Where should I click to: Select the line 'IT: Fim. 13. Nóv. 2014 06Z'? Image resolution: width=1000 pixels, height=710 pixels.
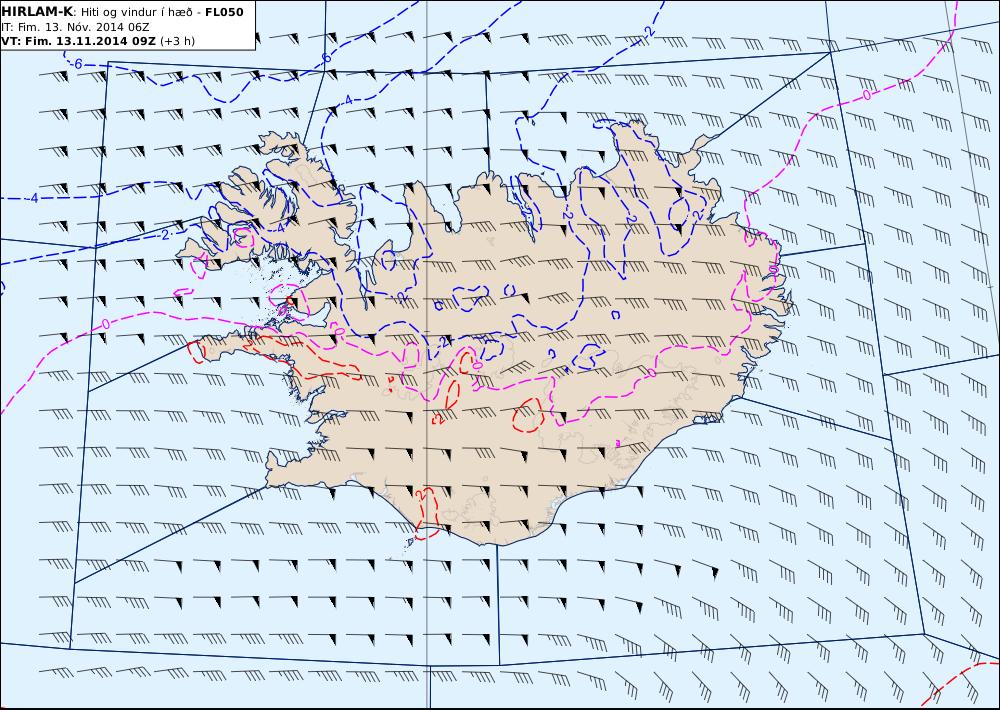tap(75, 27)
